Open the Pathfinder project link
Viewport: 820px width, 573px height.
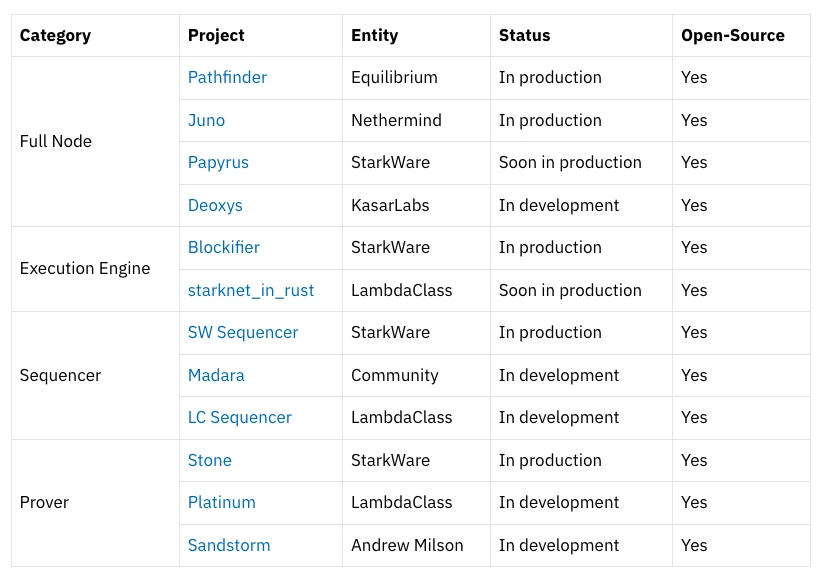click(227, 77)
